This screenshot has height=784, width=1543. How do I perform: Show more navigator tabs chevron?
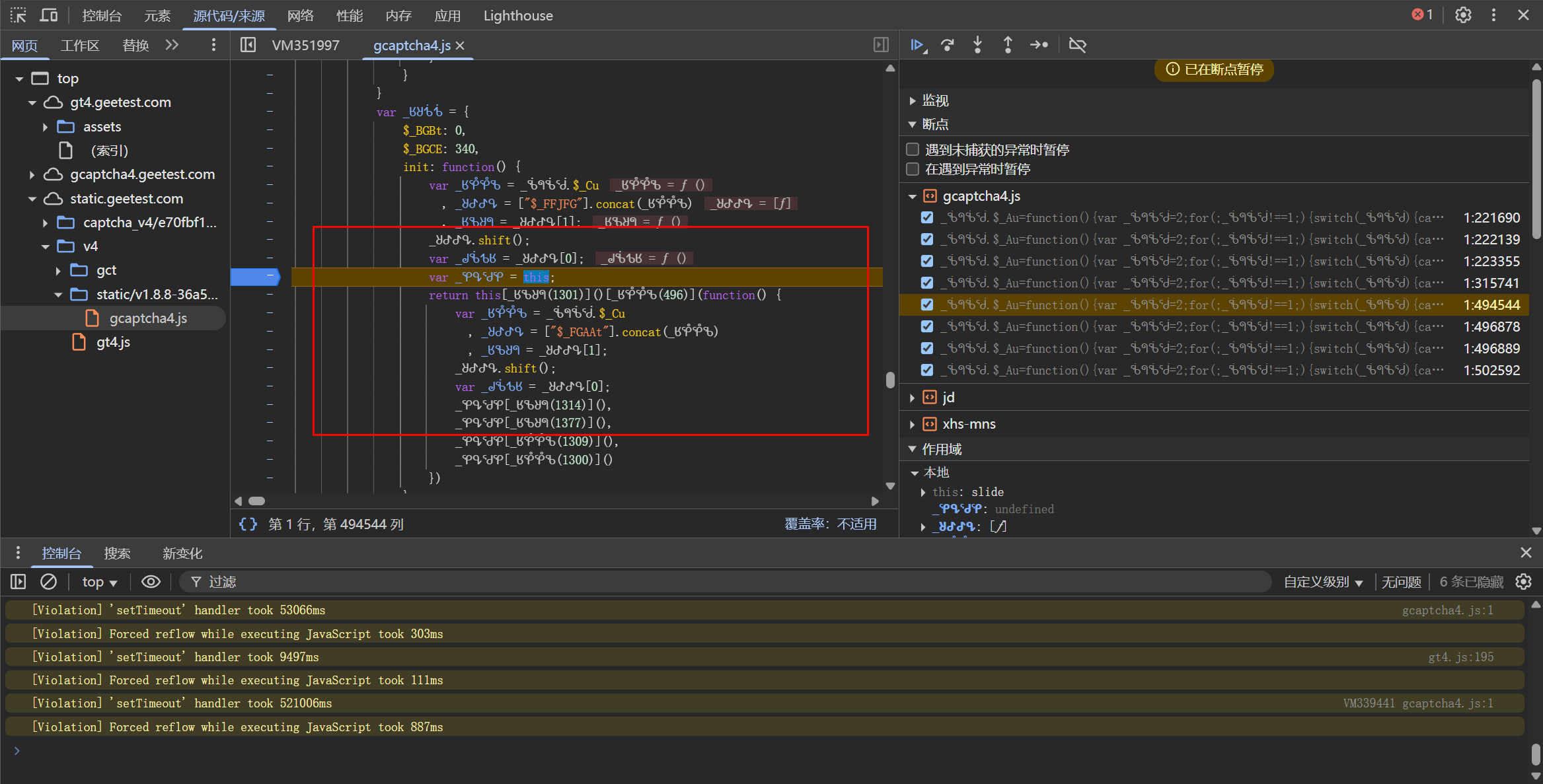click(x=172, y=45)
